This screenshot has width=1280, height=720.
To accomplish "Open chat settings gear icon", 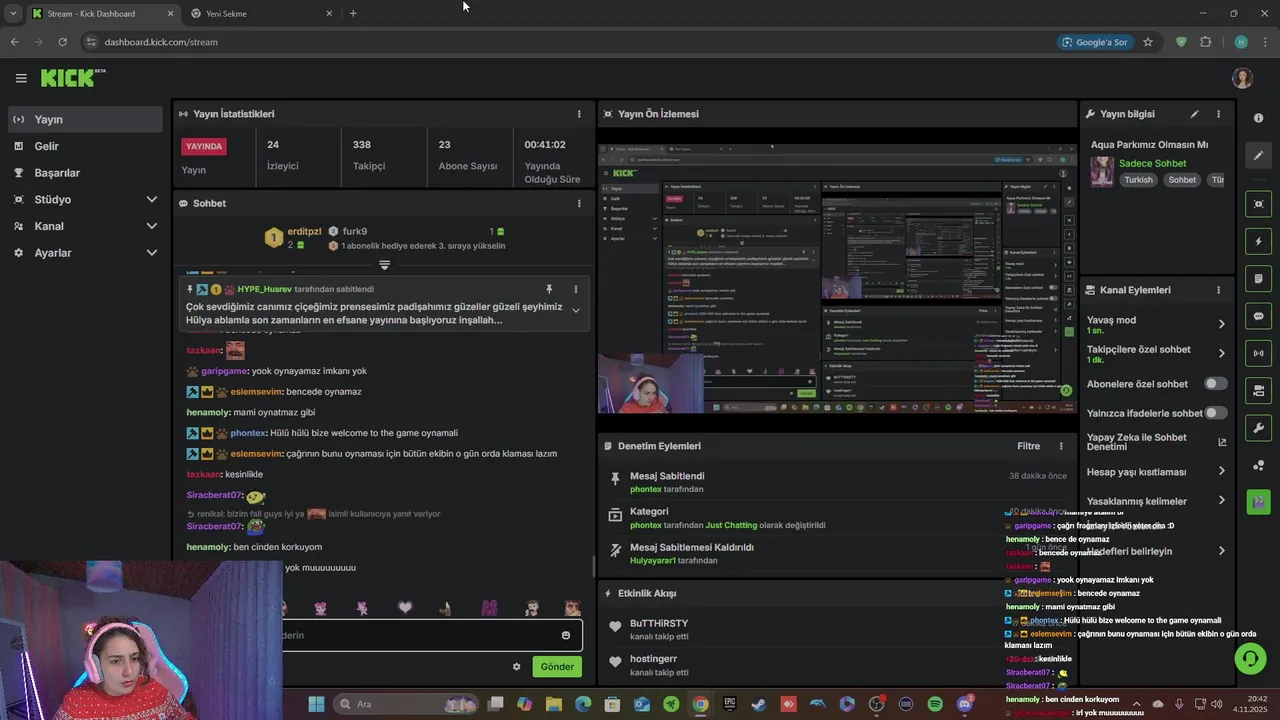I will 516,667.
